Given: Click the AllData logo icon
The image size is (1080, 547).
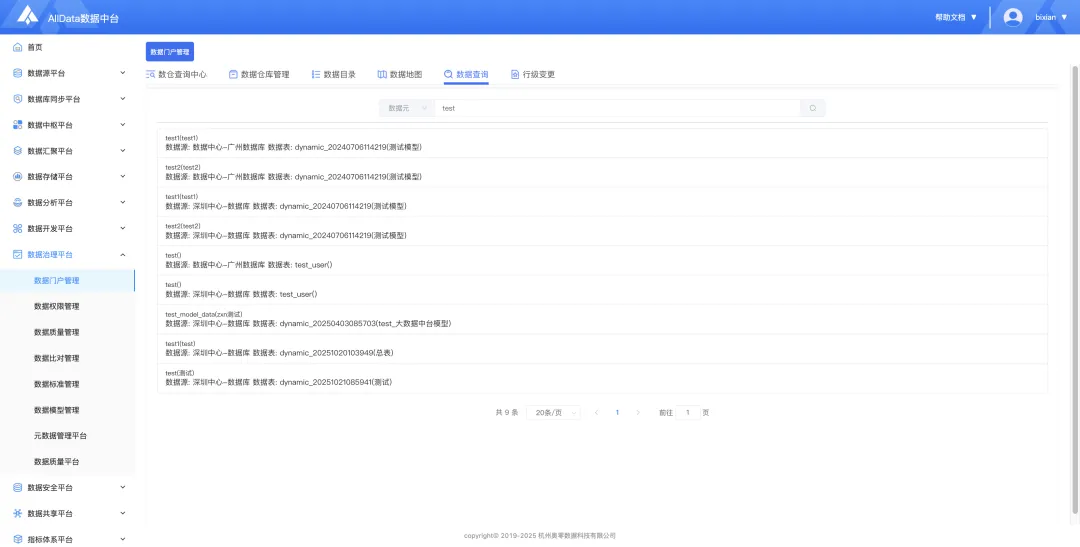Looking at the screenshot, I should (28, 16).
